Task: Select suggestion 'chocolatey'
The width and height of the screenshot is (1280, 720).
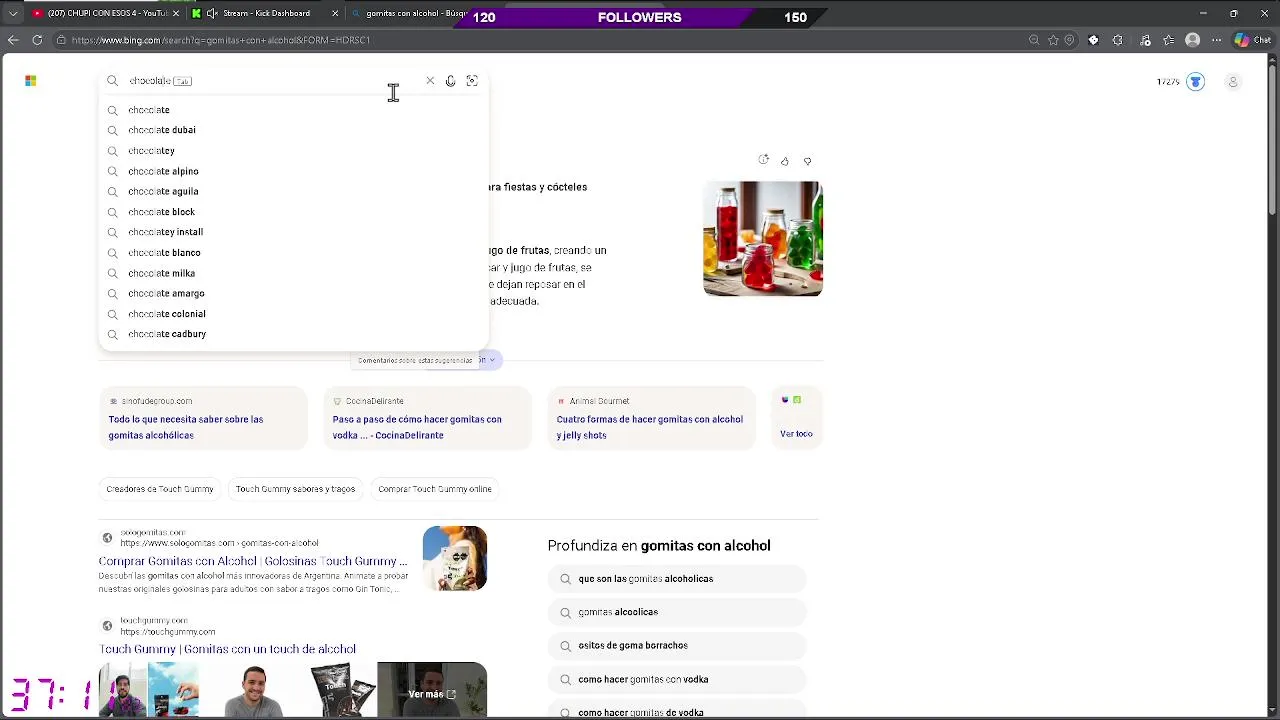Action: pyautogui.click(x=294, y=151)
